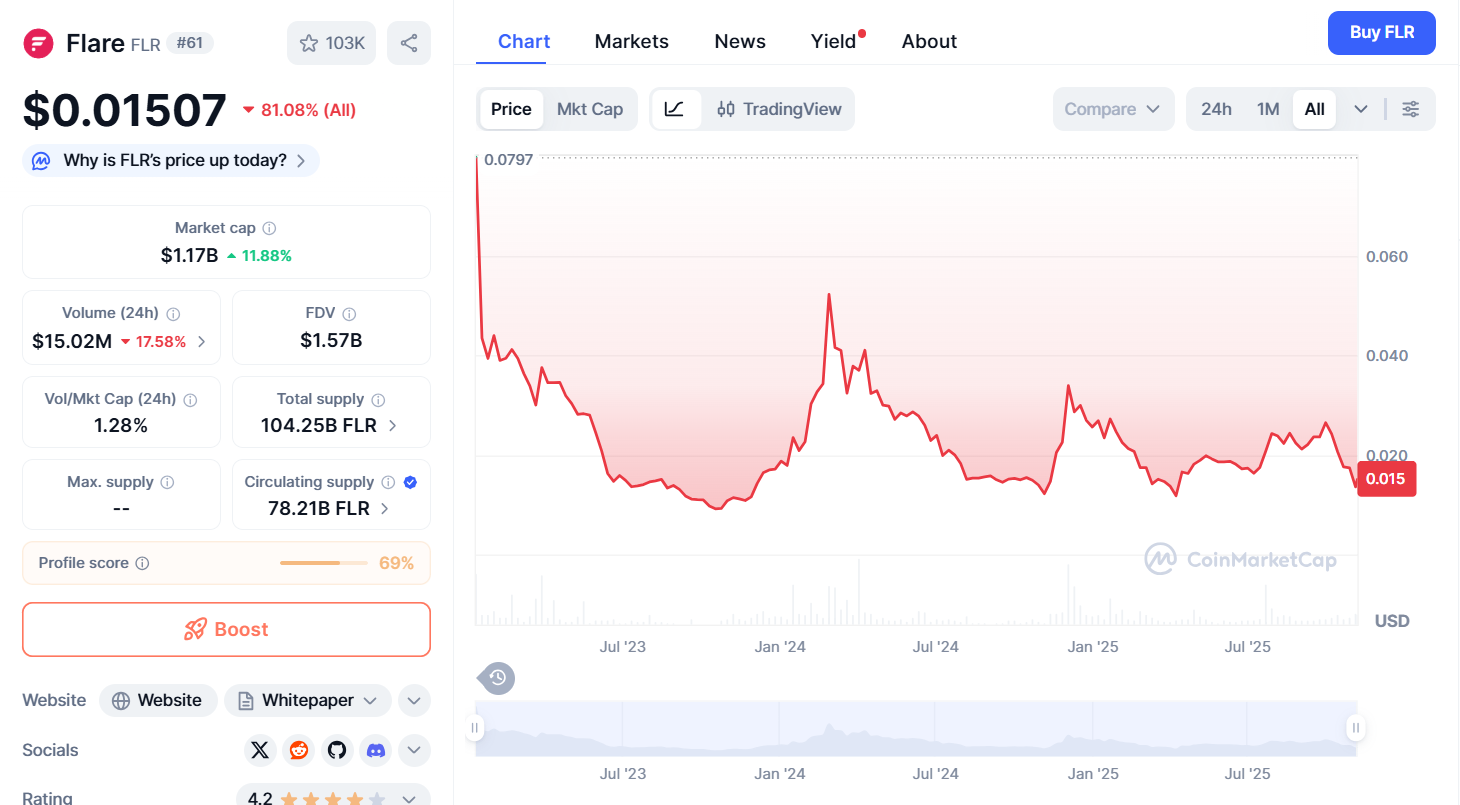The height and width of the screenshot is (805, 1460).
Task: Select the line chart icon
Action: [x=676, y=109]
